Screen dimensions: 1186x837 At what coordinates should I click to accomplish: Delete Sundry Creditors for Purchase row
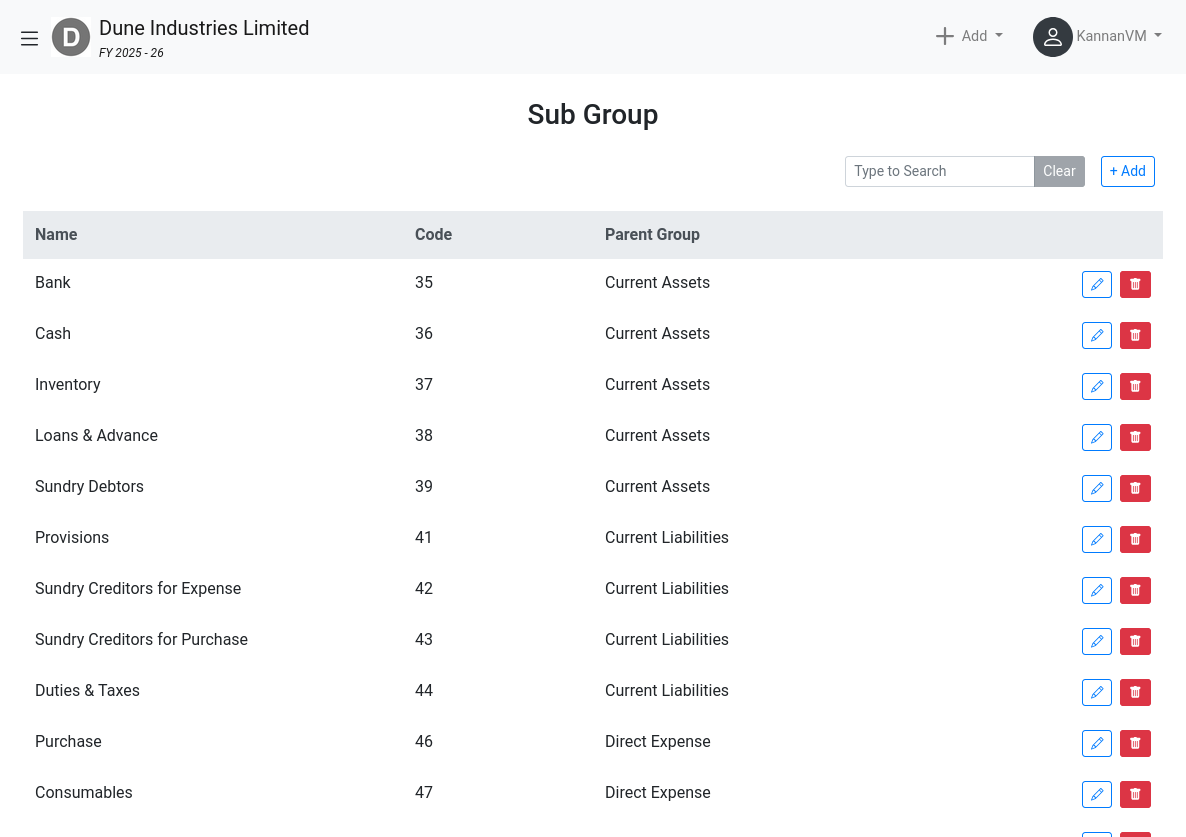tap(1135, 642)
